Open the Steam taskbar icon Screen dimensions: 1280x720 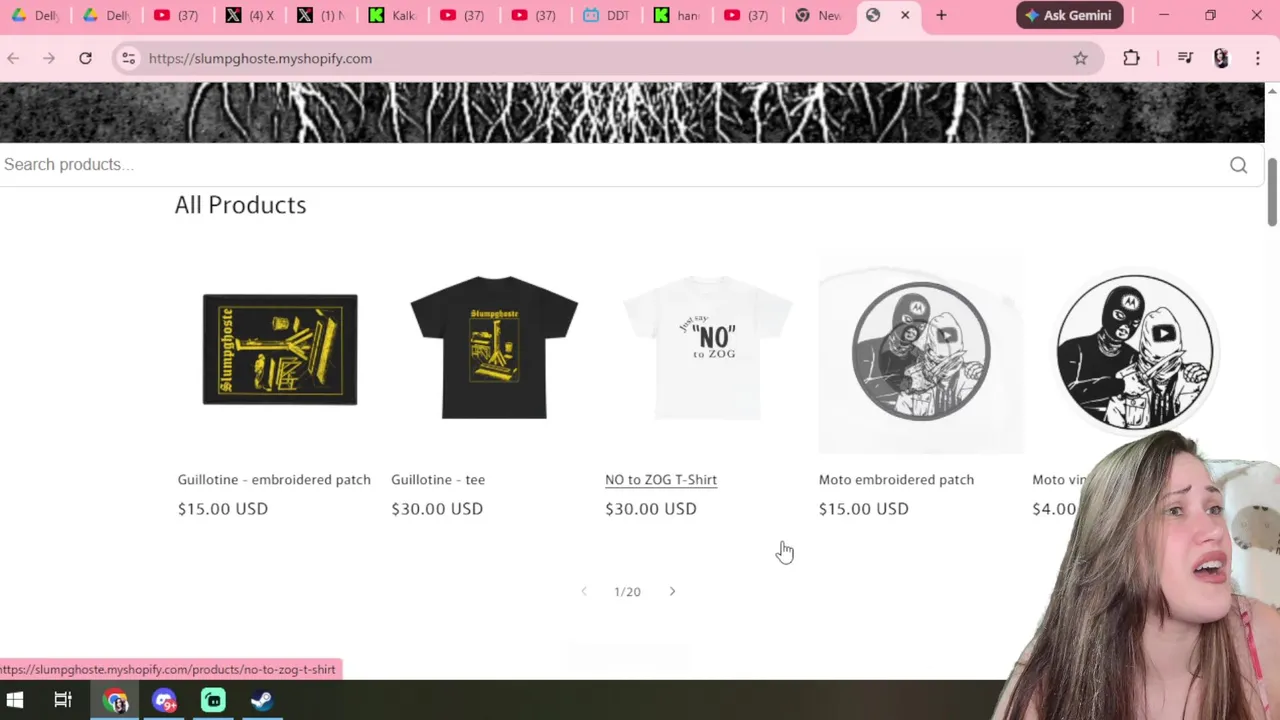262,700
